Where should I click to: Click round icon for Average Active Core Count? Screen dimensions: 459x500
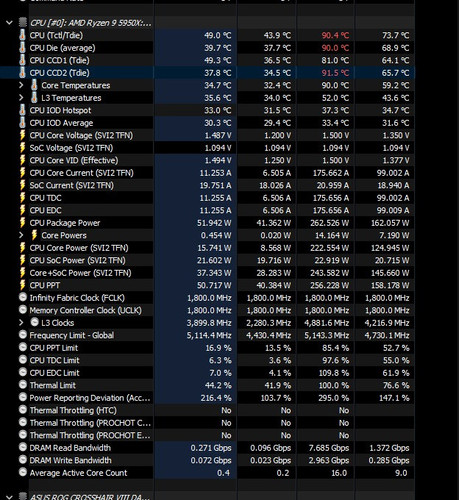click(x=23, y=472)
